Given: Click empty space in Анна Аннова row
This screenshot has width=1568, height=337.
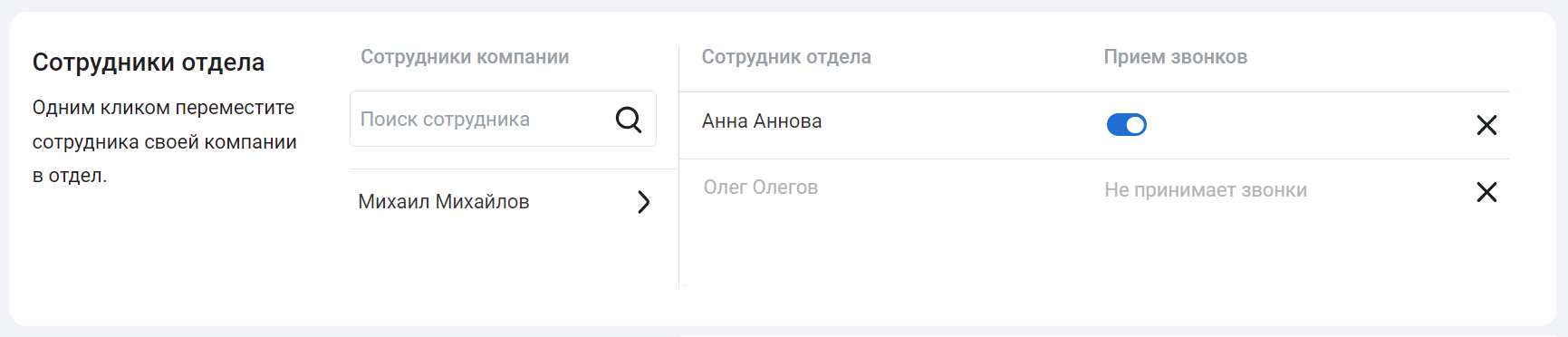Looking at the screenshot, I should [960, 125].
